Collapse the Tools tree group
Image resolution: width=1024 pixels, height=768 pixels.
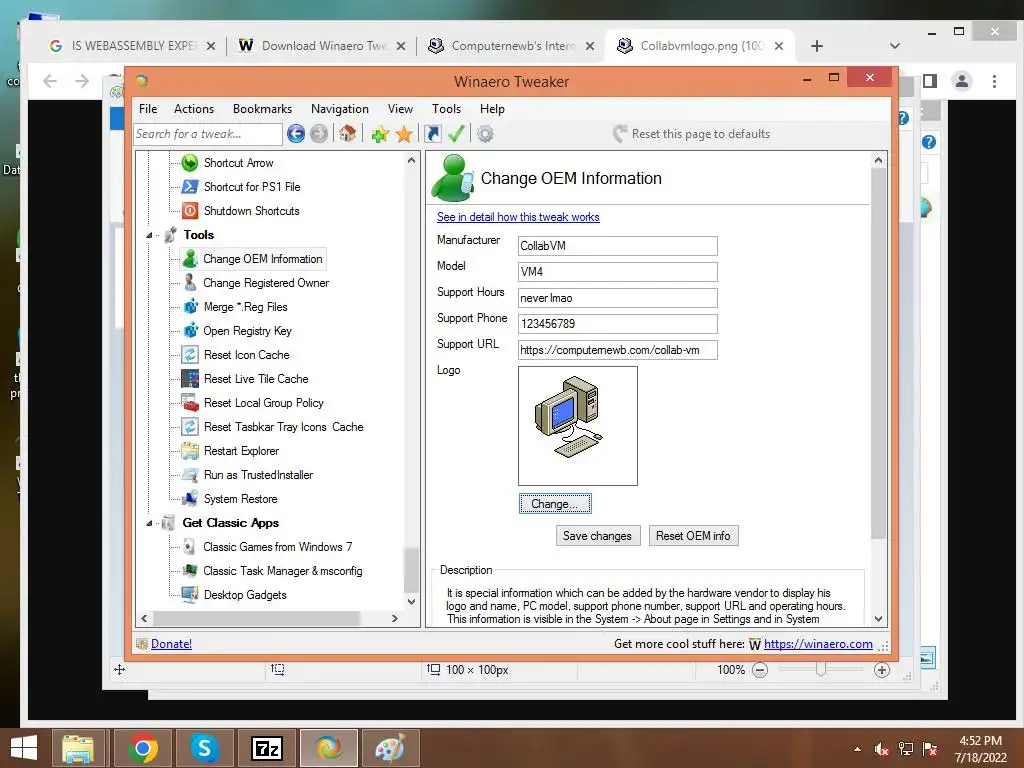149,235
